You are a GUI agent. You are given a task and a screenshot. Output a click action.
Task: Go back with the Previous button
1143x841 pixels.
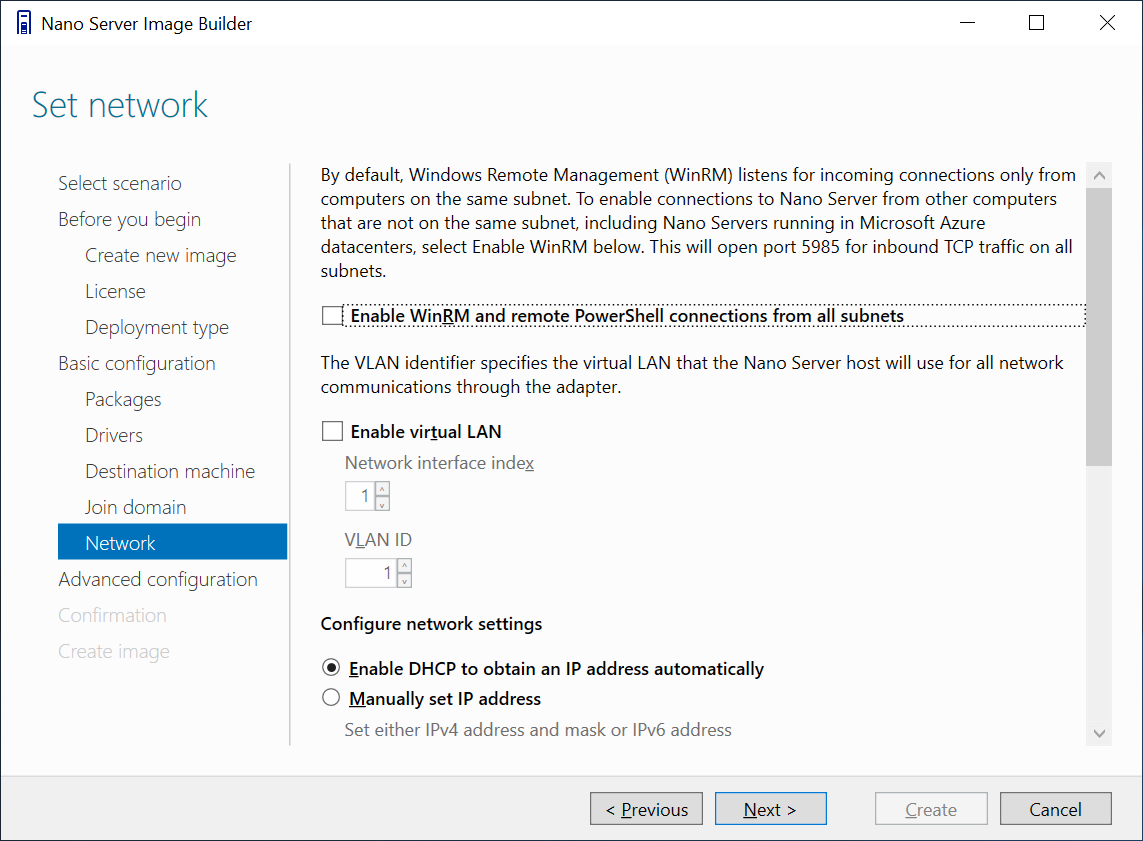point(646,809)
